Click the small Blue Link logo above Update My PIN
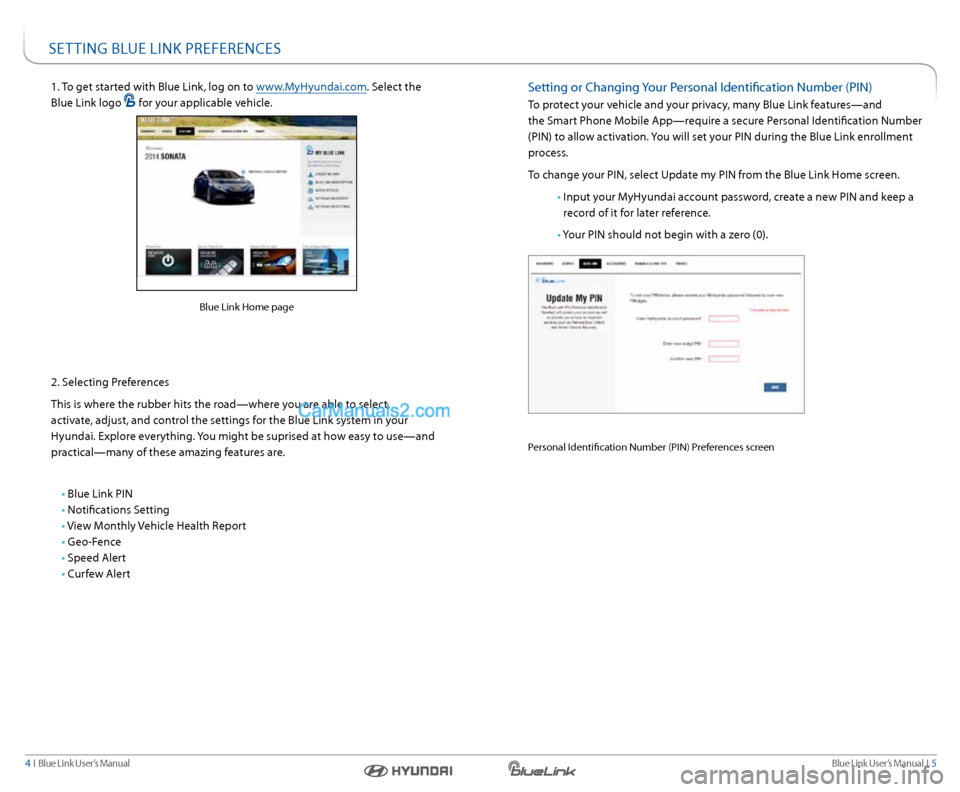 pos(551,280)
